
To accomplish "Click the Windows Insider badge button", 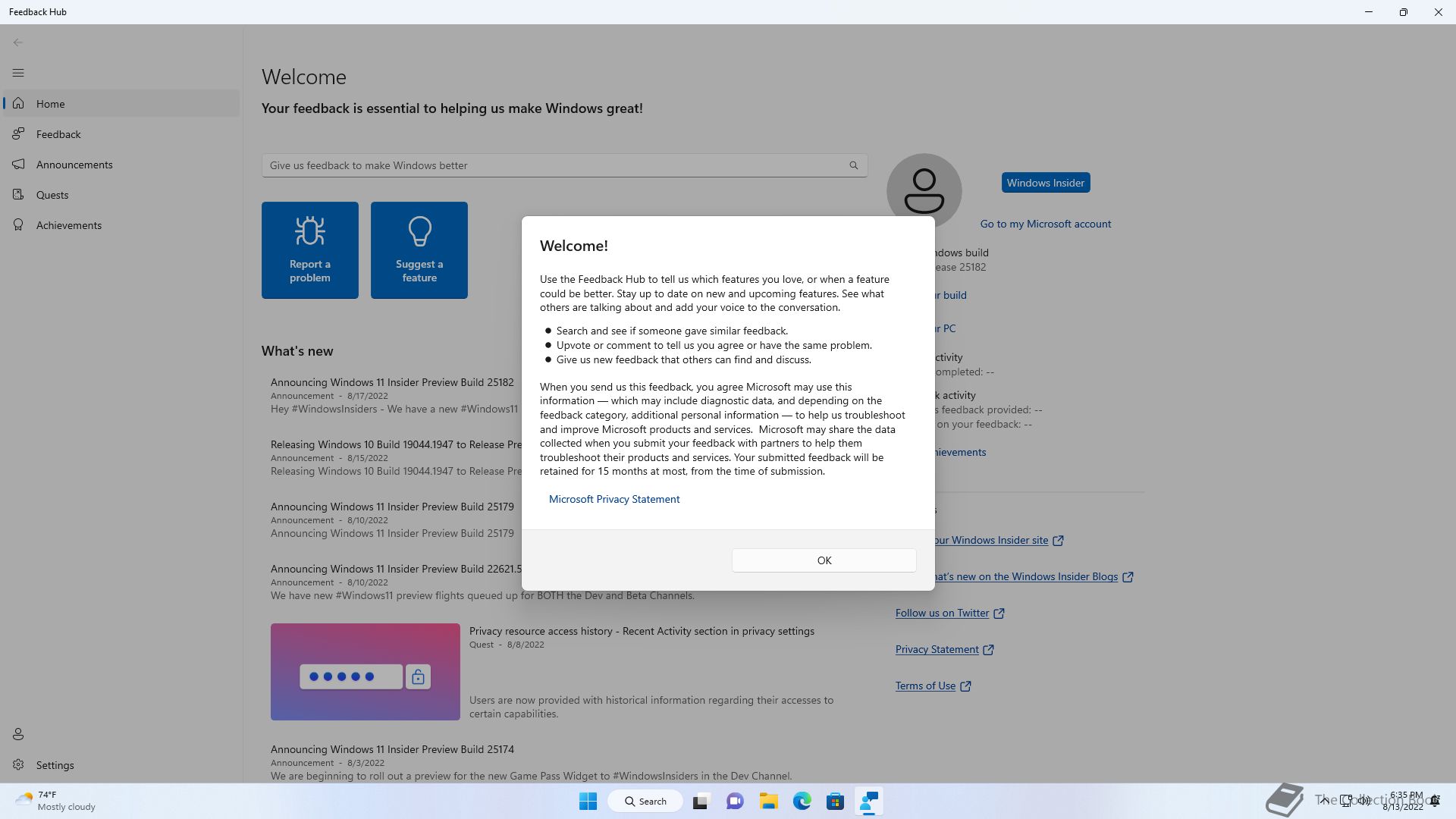I will pos(1046,183).
